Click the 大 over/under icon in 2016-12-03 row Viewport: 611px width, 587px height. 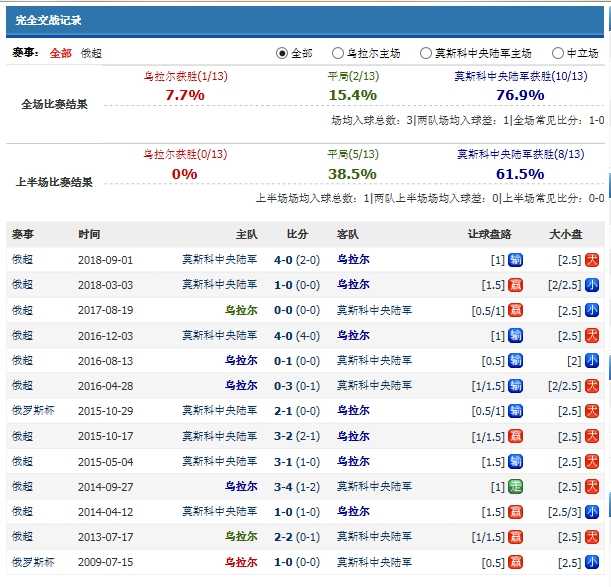tap(592, 336)
